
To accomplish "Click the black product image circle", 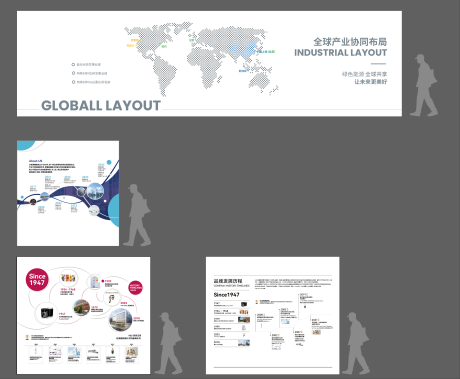I will pos(47,313).
